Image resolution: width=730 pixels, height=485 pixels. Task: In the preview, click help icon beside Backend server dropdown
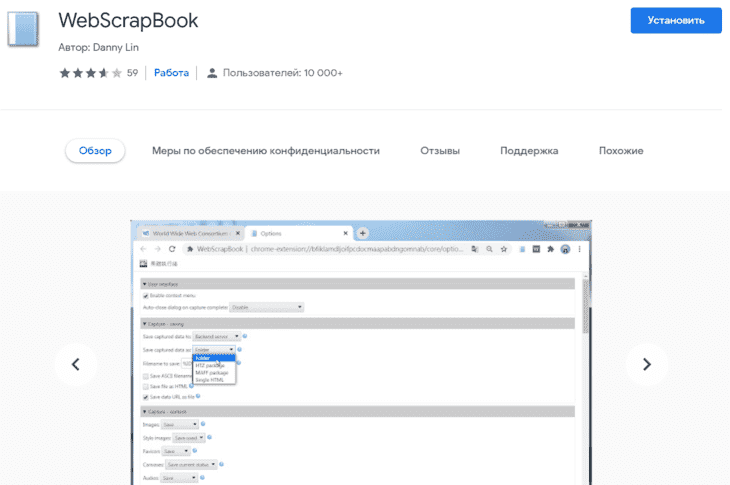coord(245,336)
